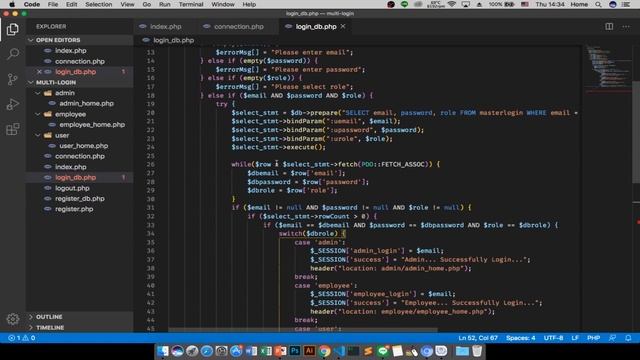Open admin_home.php in the explorer
The width and height of the screenshot is (640, 360).
pos(86,104)
